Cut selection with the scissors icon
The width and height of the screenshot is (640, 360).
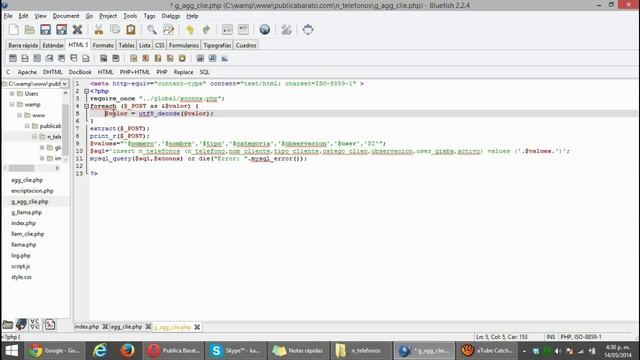98,30
